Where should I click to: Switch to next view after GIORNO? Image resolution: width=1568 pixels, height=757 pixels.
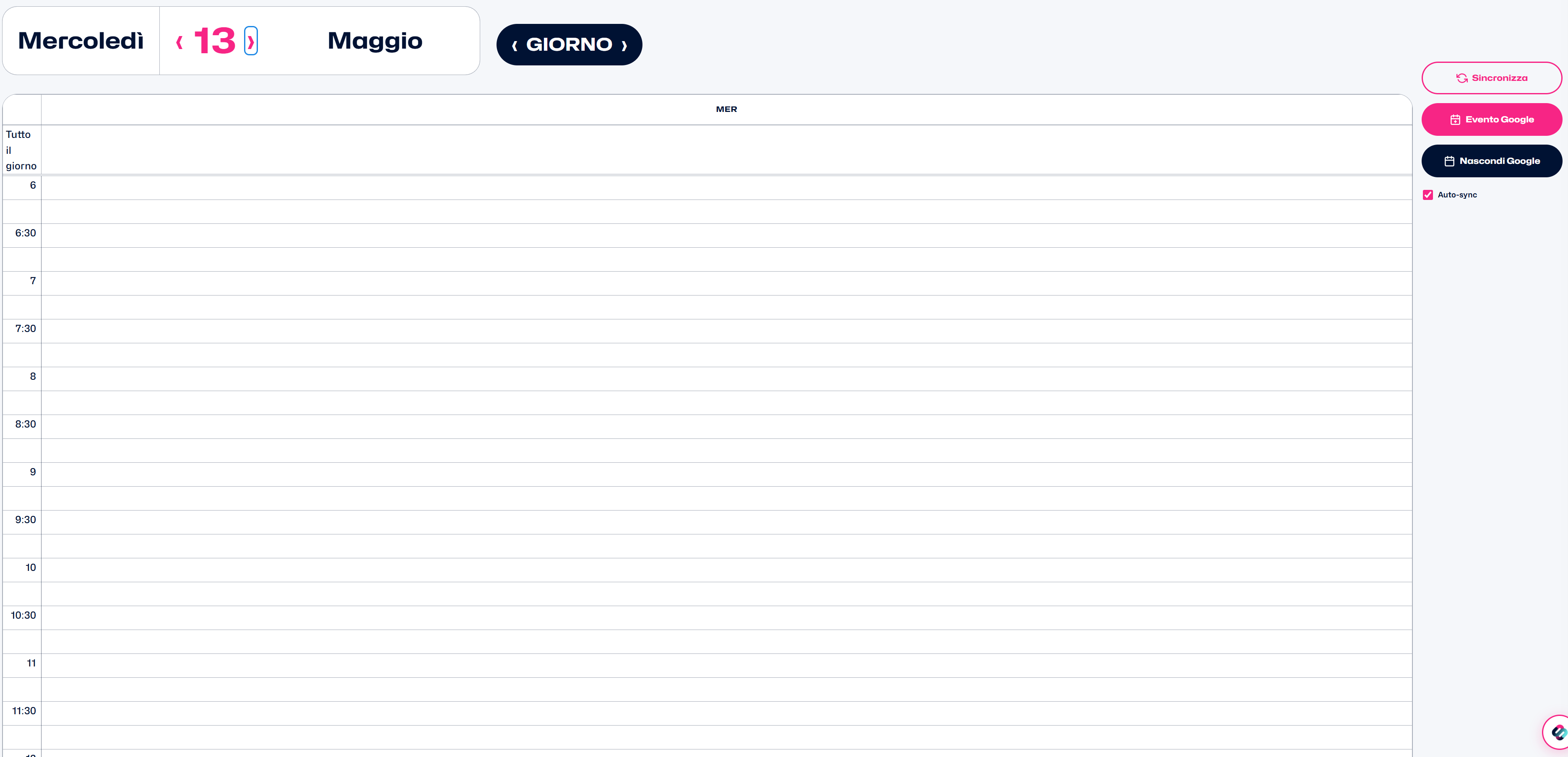[x=624, y=45]
